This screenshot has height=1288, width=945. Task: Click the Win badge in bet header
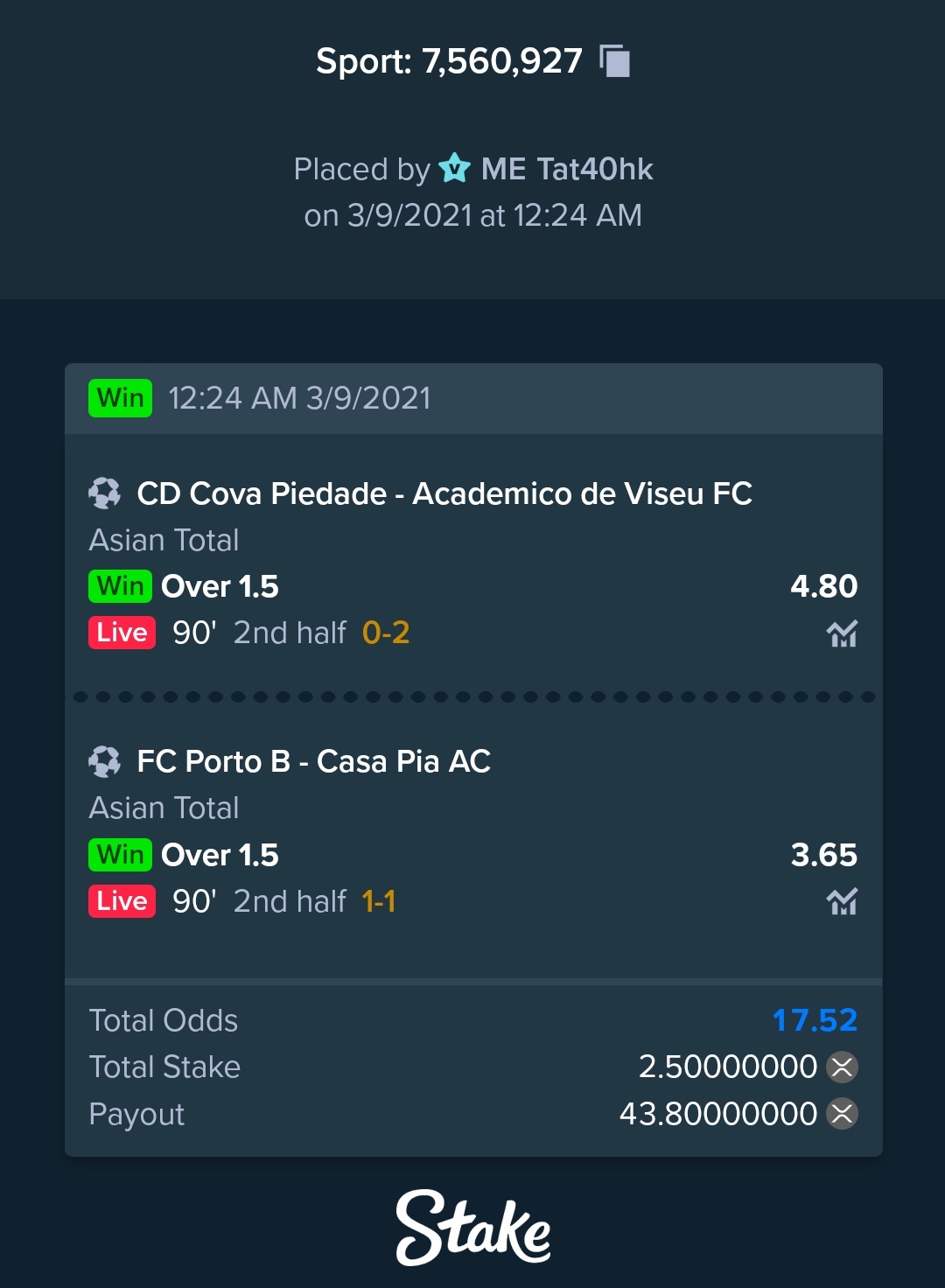[121, 398]
